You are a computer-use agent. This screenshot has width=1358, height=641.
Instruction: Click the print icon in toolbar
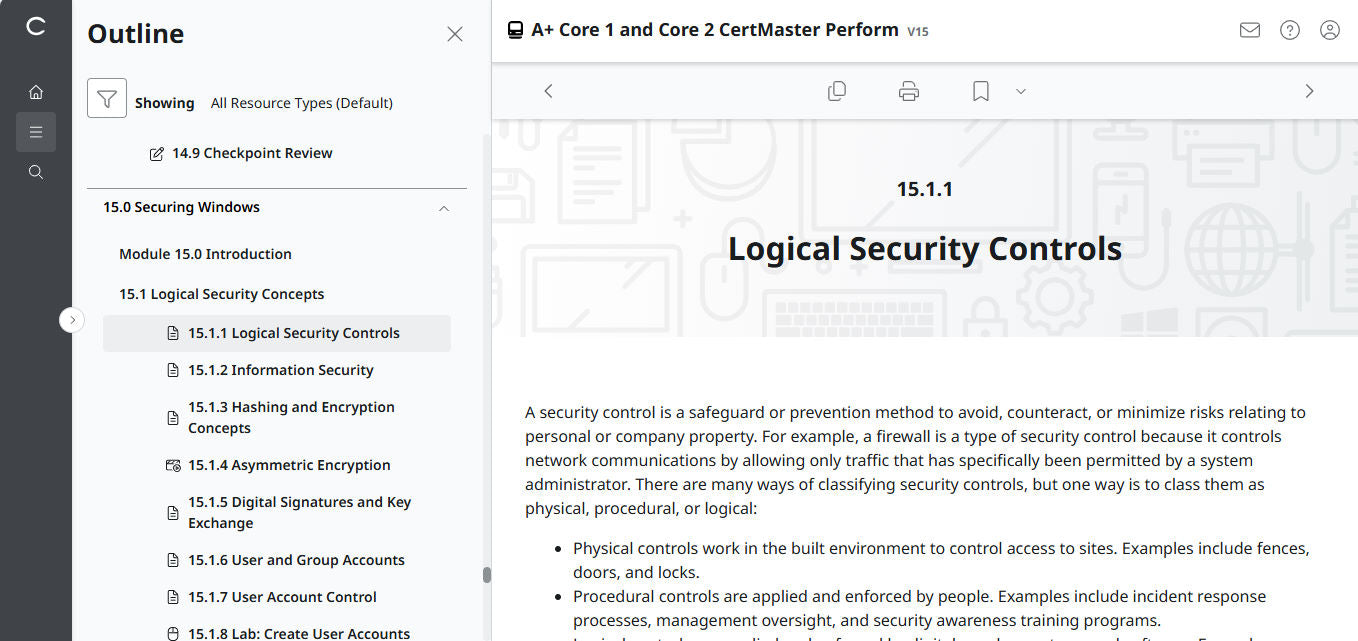coord(909,91)
